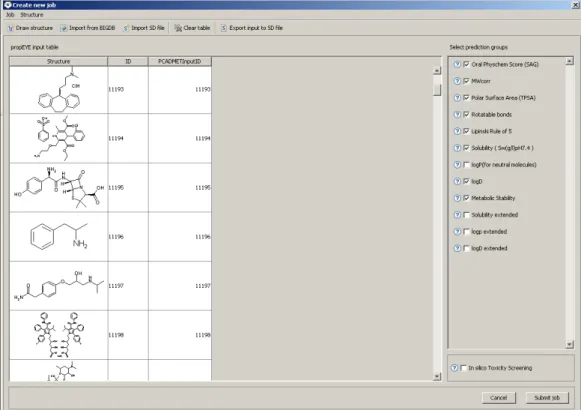The width and height of the screenshot is (581, 410).
Task: Click Import from BIGDB toolbar button
Action: (88, 28)
